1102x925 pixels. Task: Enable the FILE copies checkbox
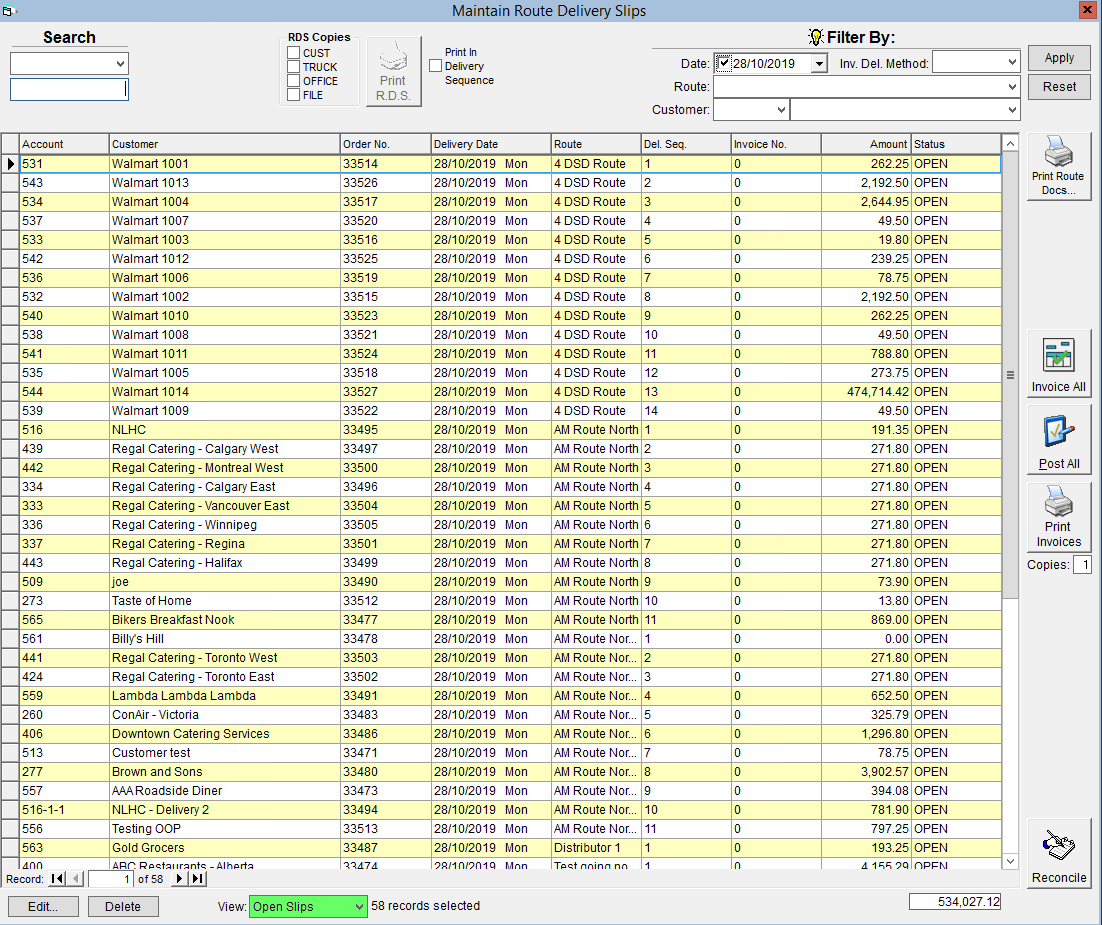(x=294, y=95)
